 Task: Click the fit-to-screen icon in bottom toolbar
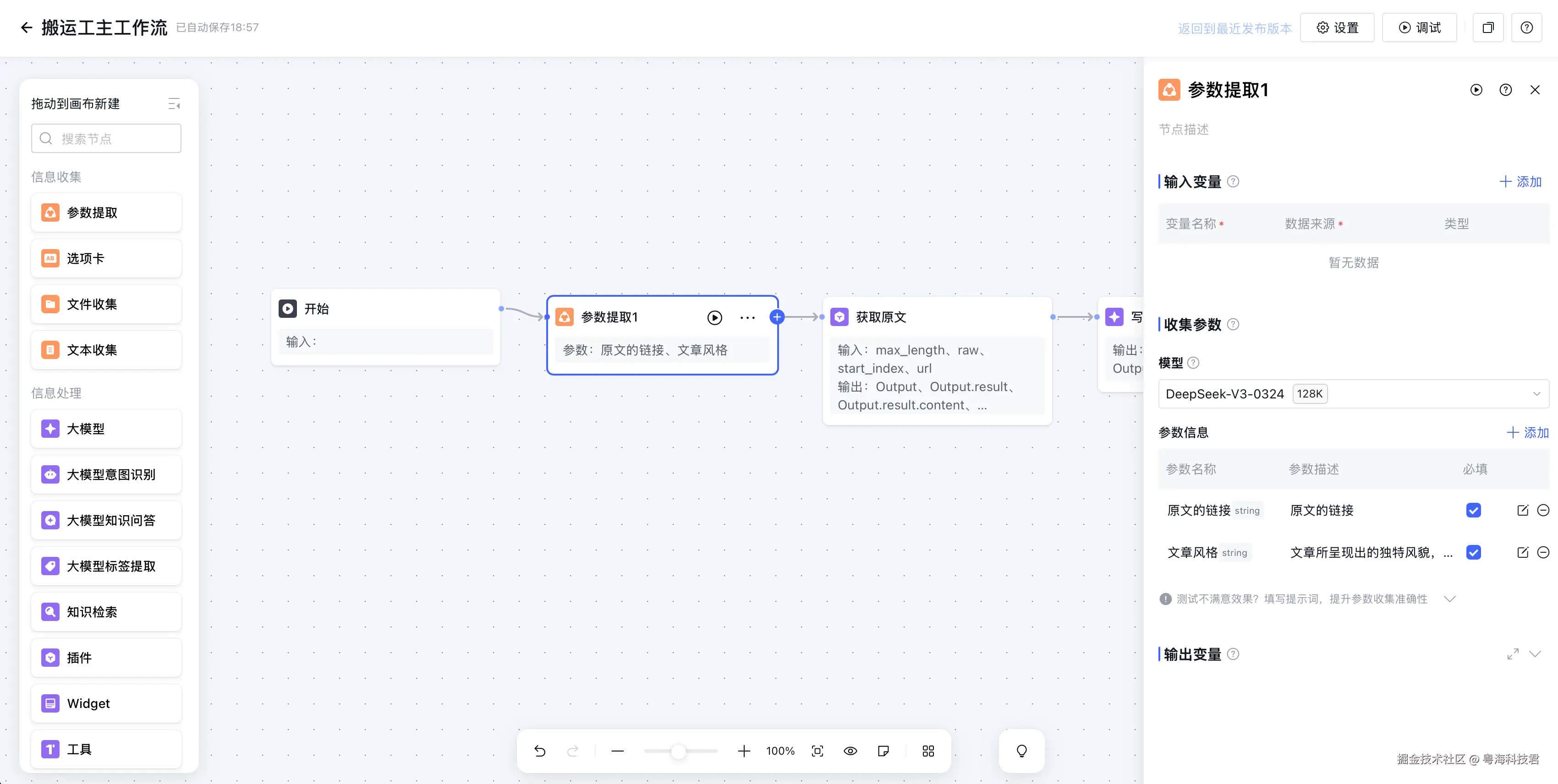click(817, 751)
